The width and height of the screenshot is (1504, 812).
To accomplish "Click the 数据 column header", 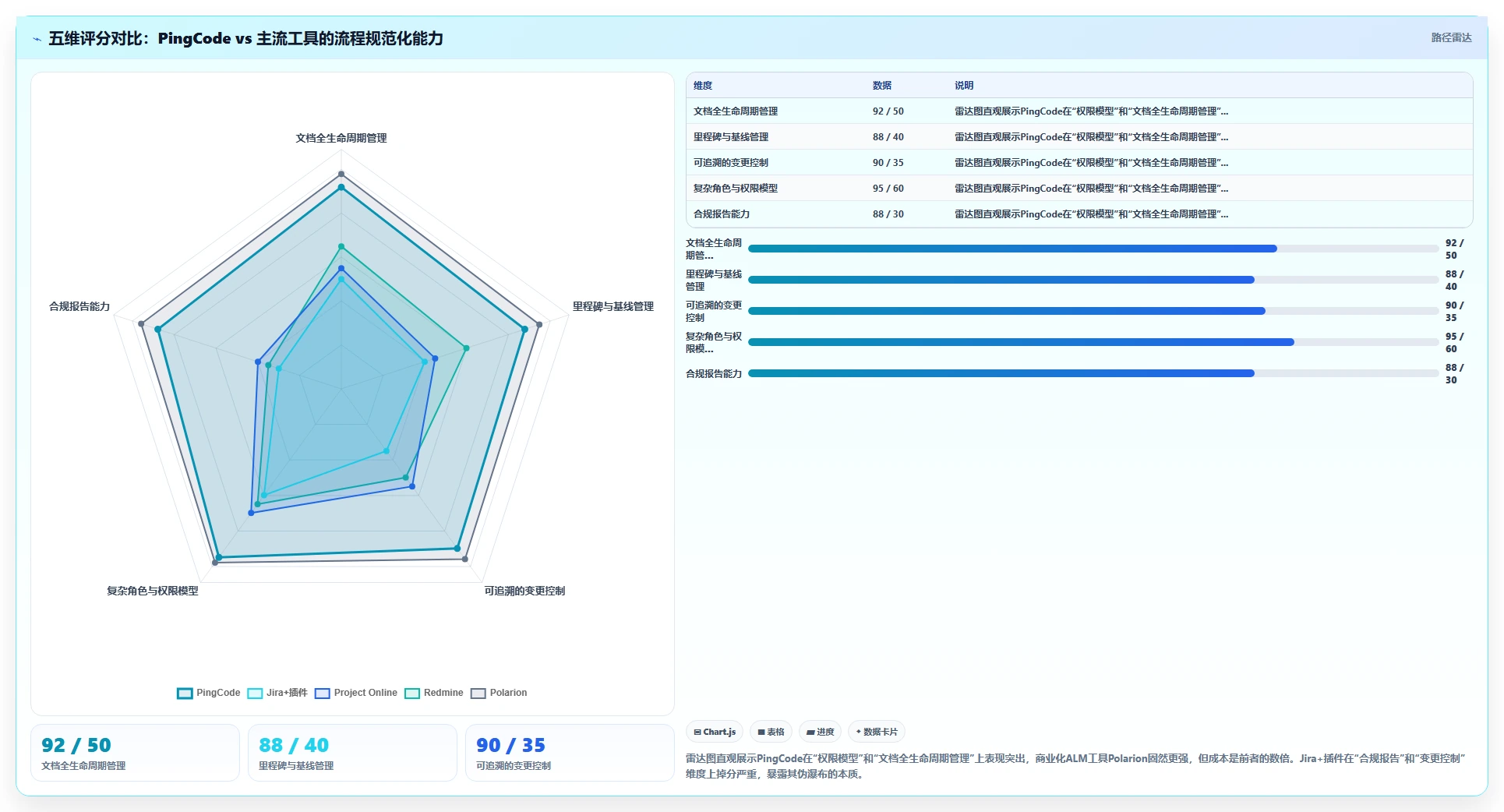I will 882,86.
